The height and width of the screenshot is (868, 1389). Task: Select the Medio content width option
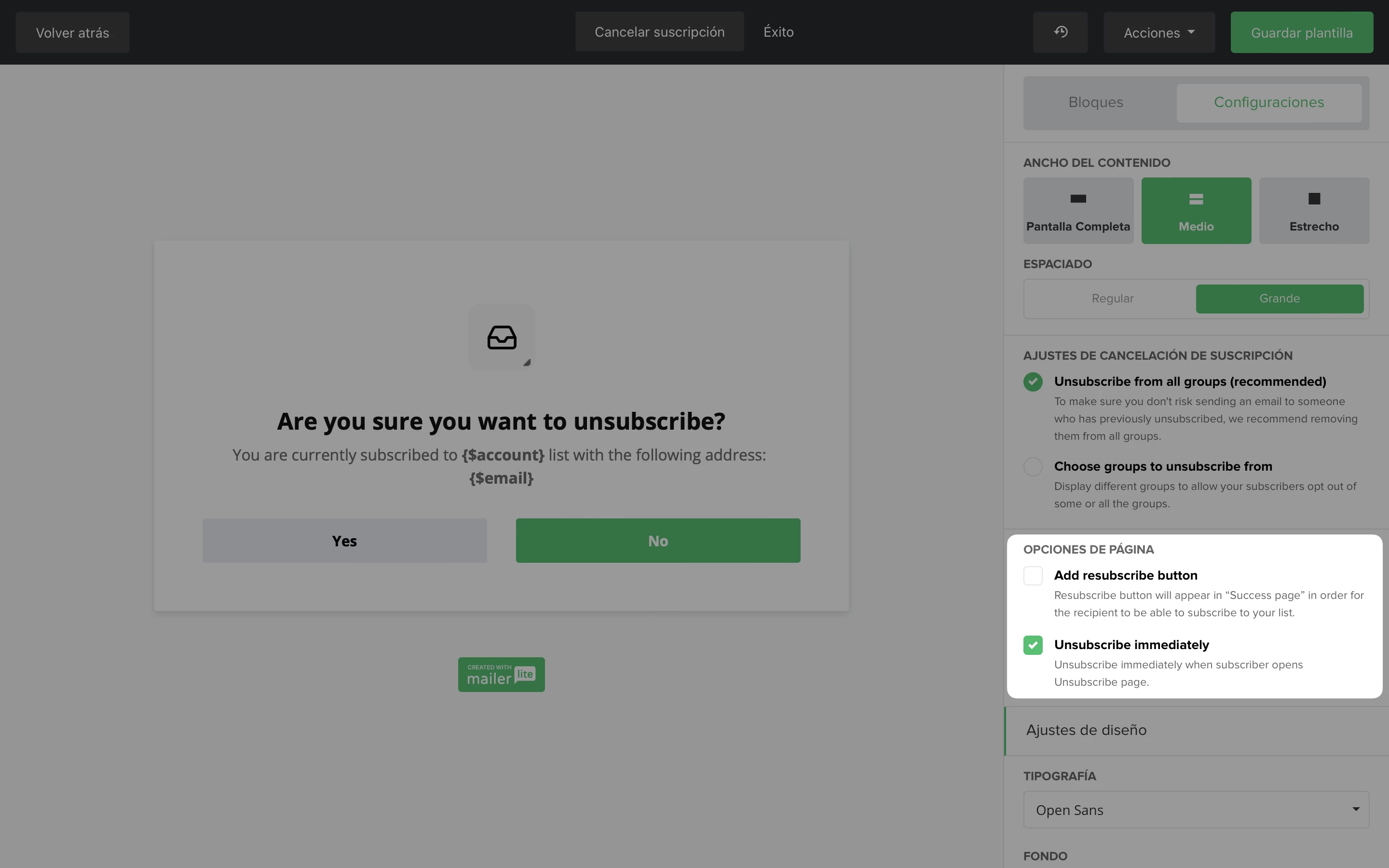1196,211
